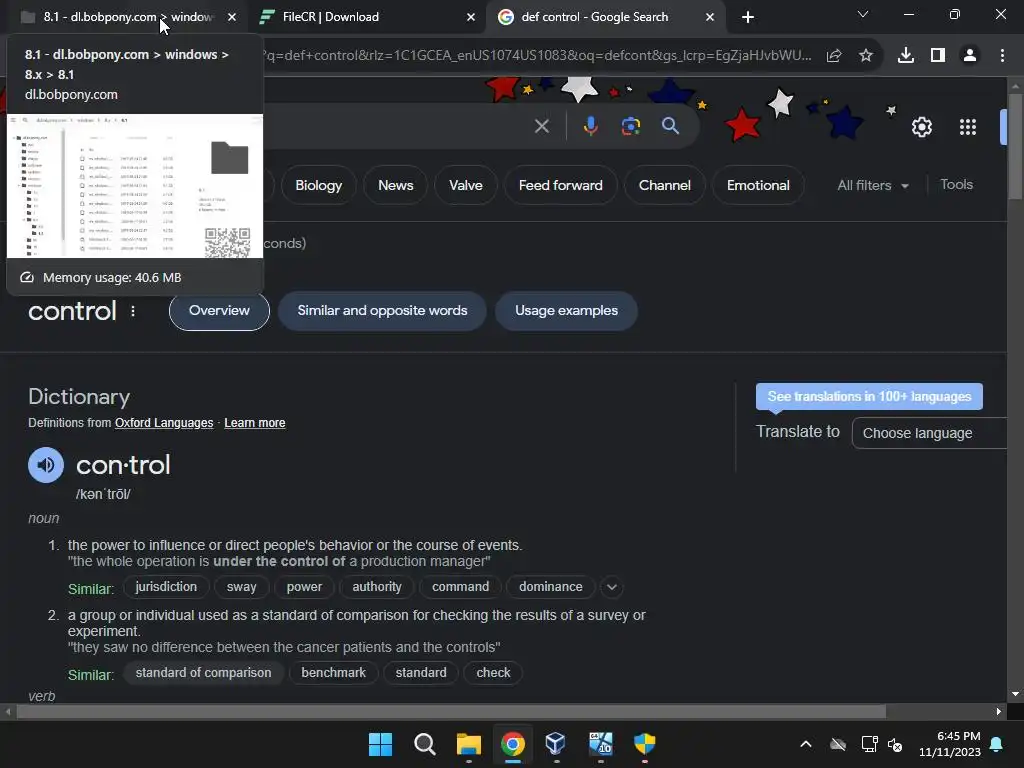The height and width of the screenshot is (768, 1024).
Task: Expand the All filters dropdown
Action: (x=873, y=185)
